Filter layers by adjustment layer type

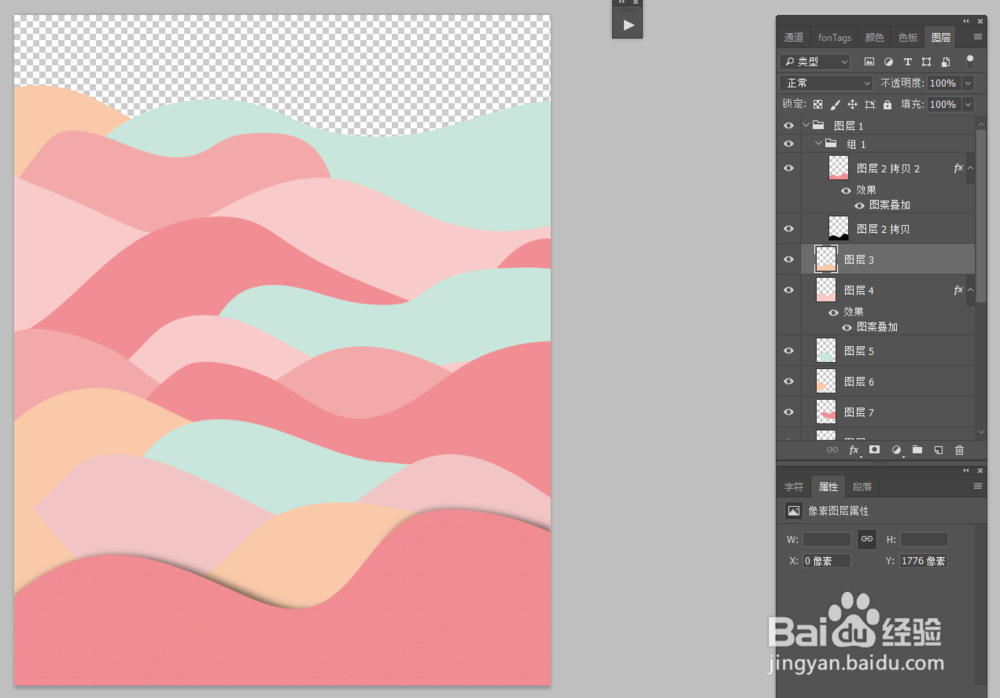pos(888,62)
